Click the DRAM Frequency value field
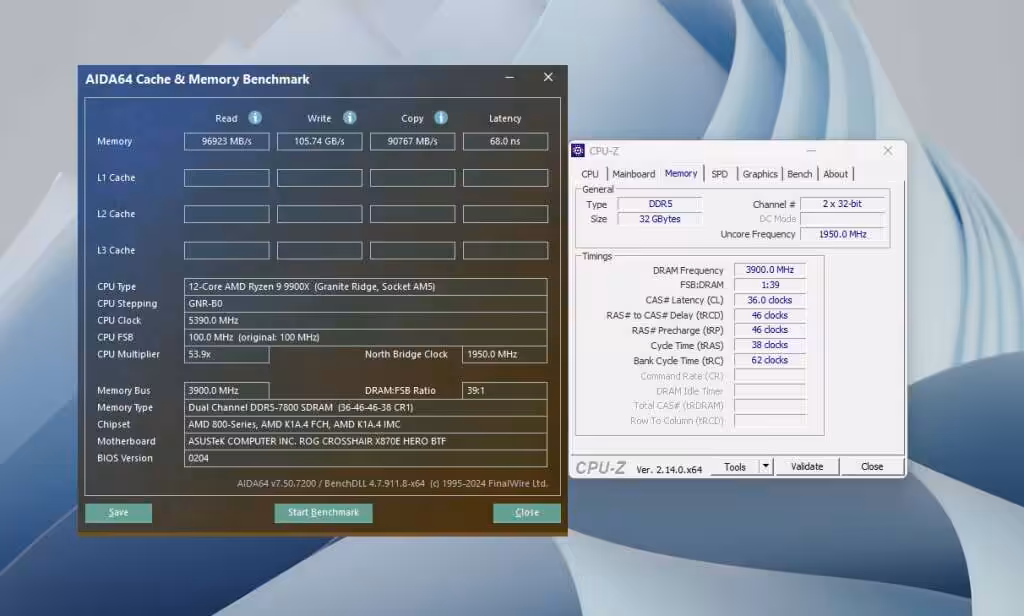Screen dimensions: 1024x616 pyautogui.click(x=769, y=269)
